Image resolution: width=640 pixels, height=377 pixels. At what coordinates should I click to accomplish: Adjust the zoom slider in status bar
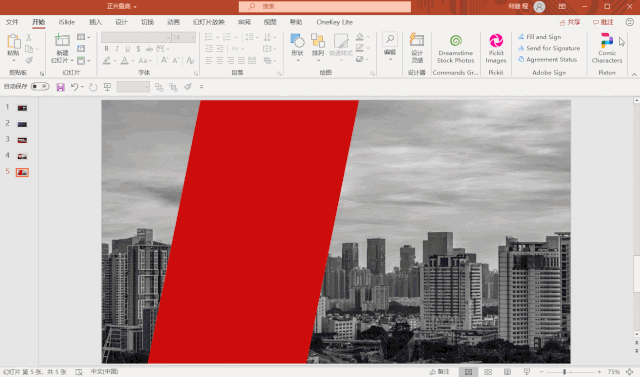564,372
